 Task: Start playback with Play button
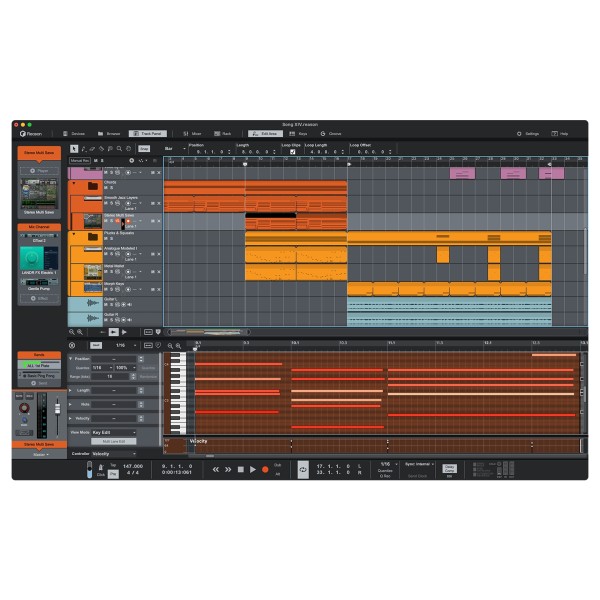[x=253, y=470]
